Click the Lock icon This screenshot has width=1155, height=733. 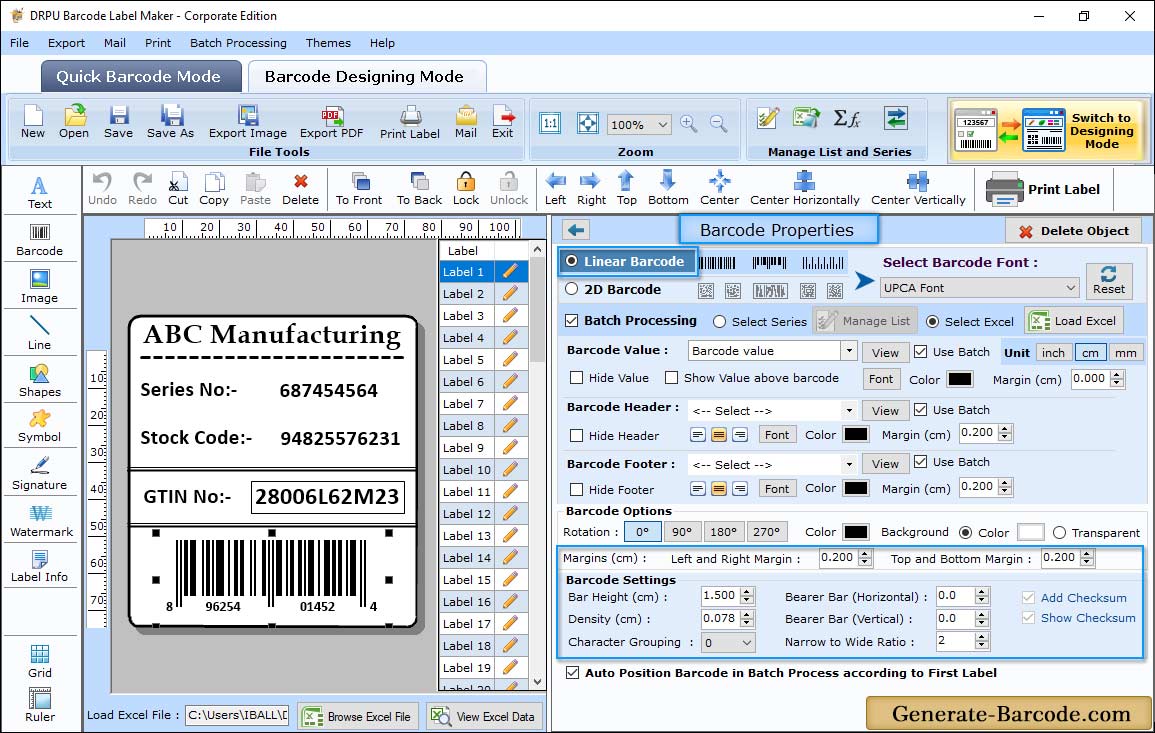click(x=466, y=189)
